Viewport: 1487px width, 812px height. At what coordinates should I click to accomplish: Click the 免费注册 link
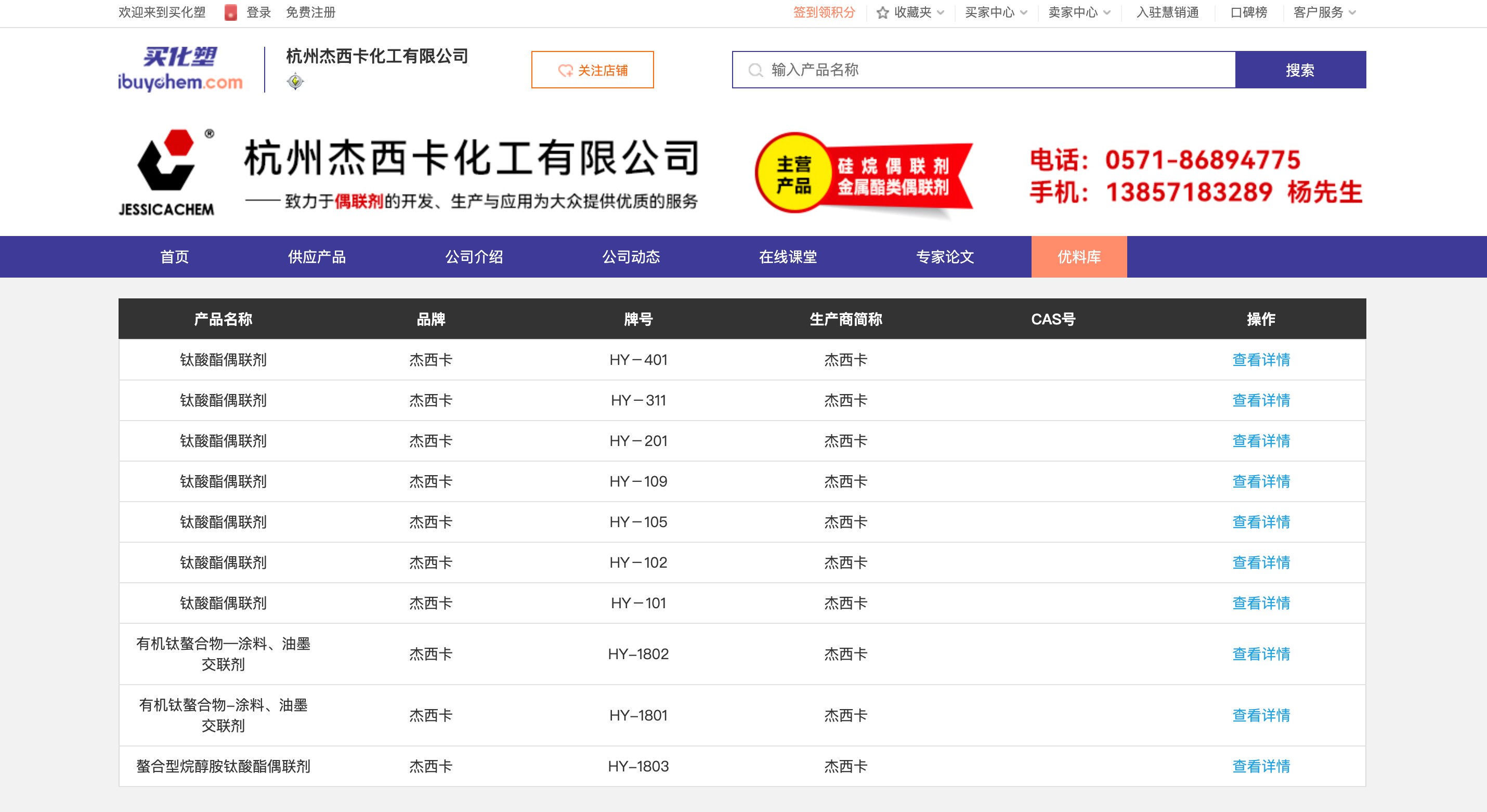310,12
